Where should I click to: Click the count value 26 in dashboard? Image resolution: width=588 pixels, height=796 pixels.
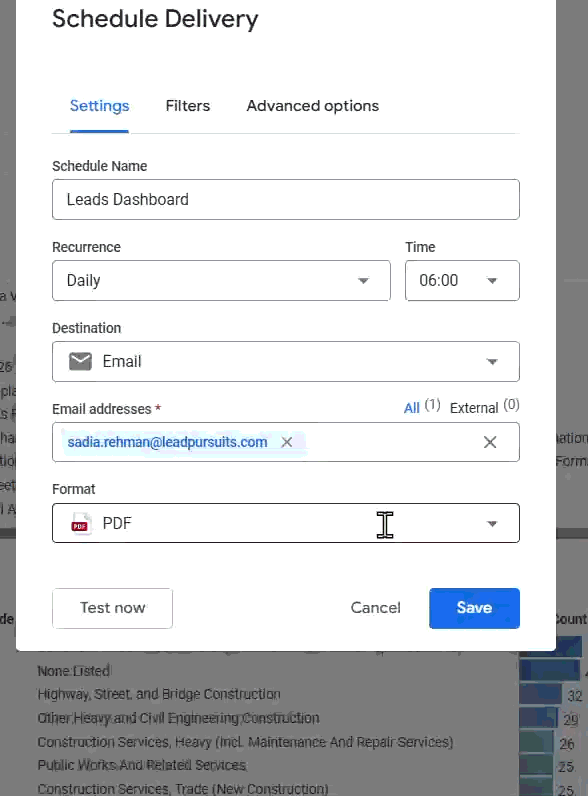coord(567,744)
